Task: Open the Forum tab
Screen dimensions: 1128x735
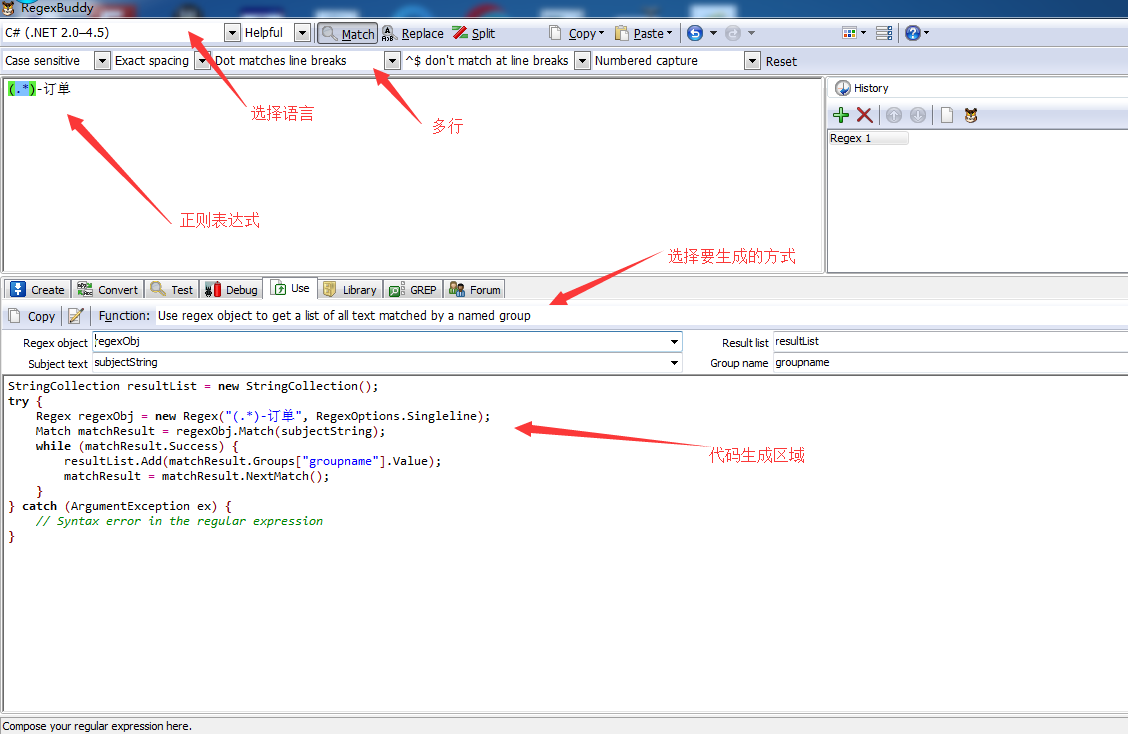Action: click(475, 289)
